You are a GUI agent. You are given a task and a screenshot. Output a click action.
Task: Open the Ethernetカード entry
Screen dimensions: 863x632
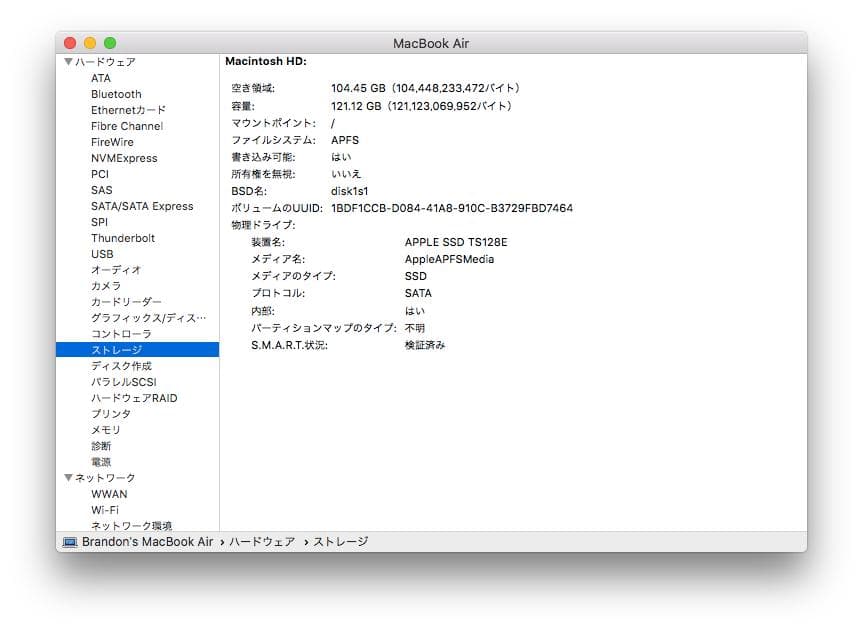pyautogui.click(x=128, y=110)
